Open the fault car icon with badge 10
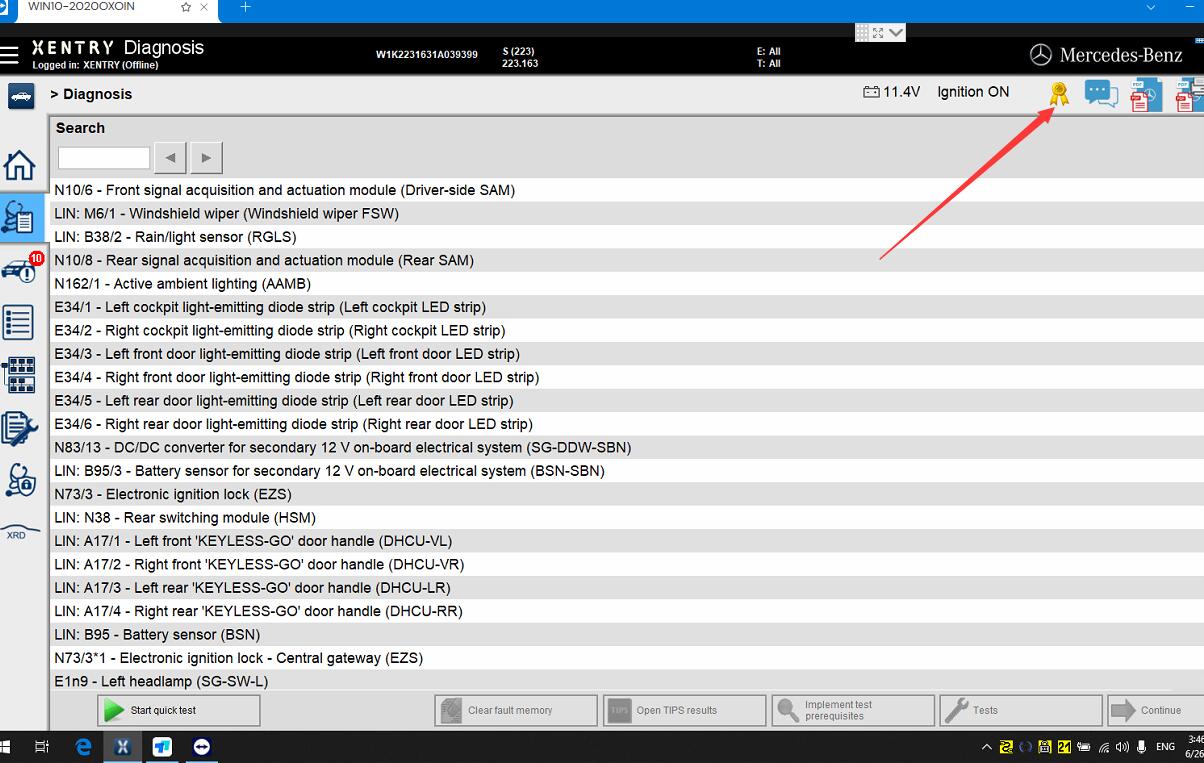Screen dimensions: 1204x763 (x=22, y=267)
